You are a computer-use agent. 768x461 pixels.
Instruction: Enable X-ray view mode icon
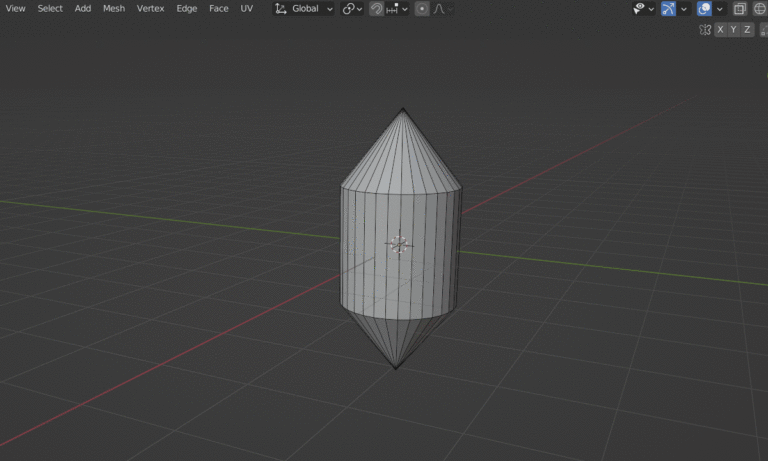click(739, 9)
